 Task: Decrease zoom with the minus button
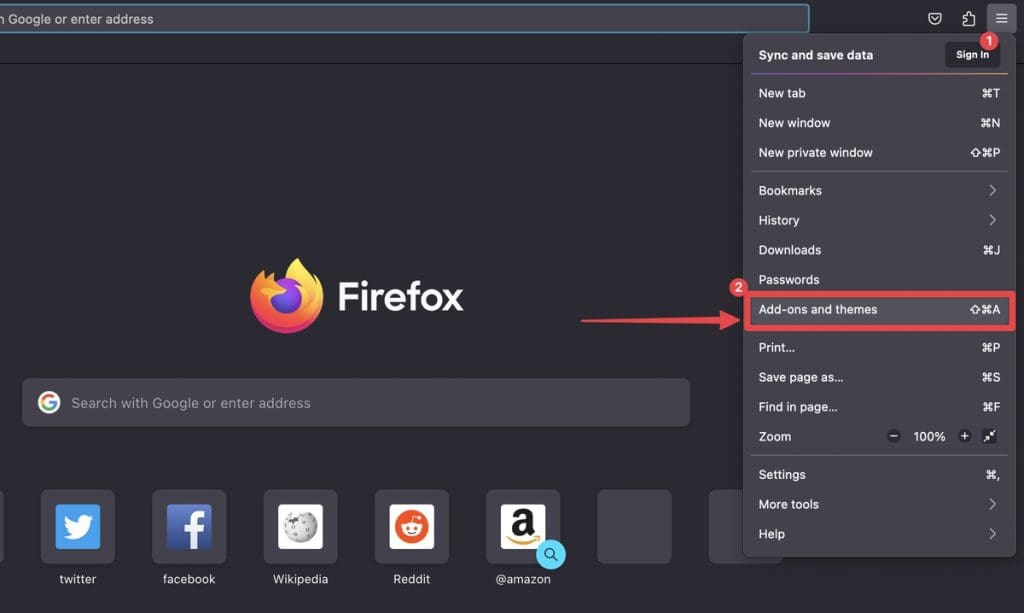(893, 436)
